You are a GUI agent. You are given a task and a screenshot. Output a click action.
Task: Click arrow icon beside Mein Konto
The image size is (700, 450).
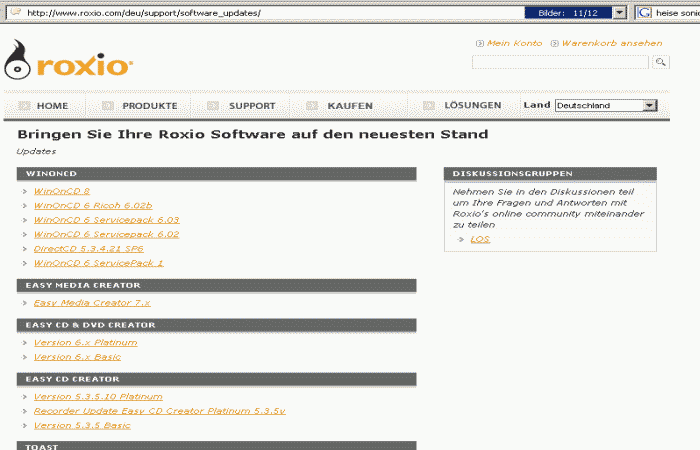tap(480, 44)
